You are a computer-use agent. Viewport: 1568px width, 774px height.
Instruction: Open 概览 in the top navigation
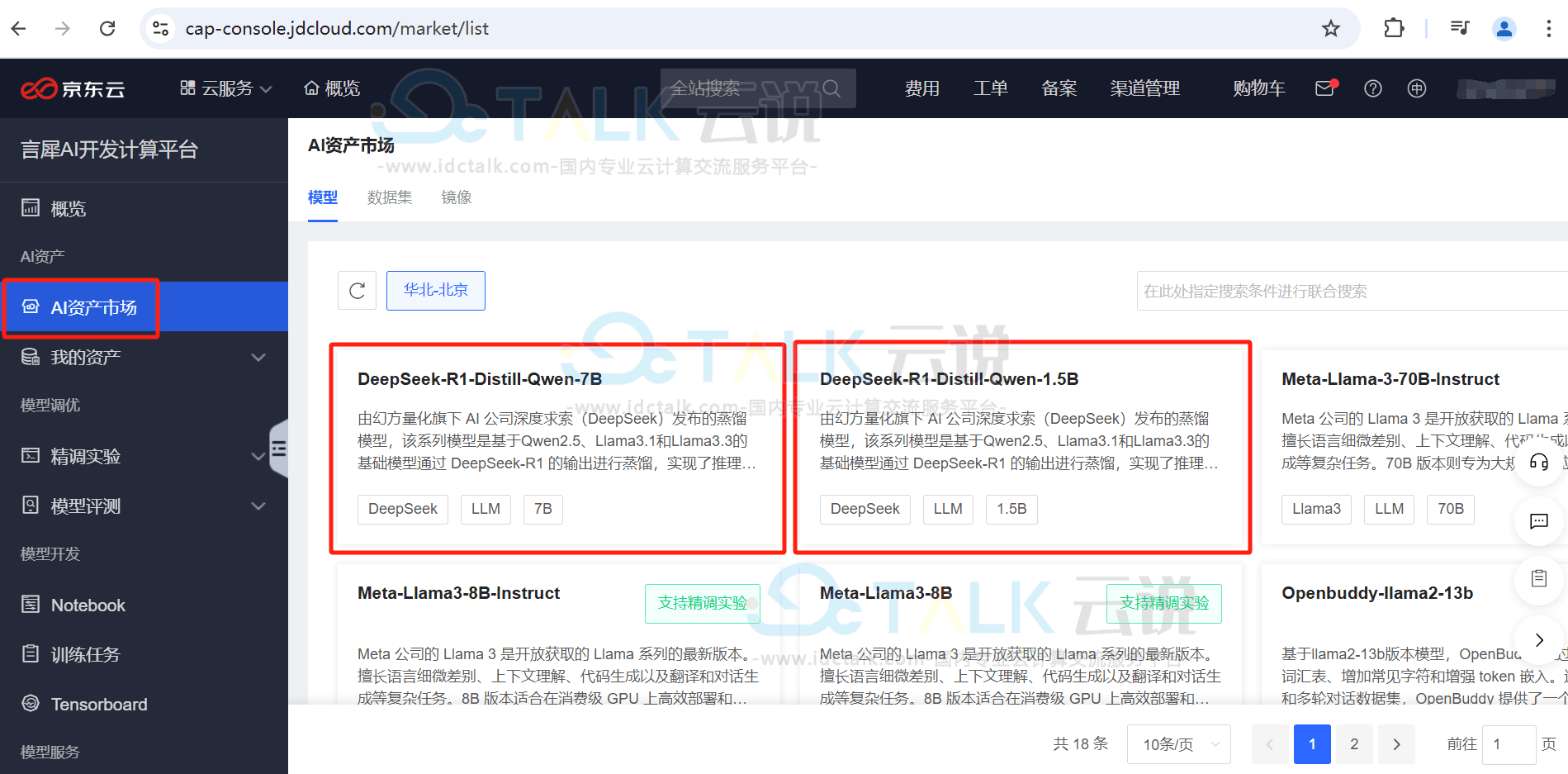click(332, 88)
